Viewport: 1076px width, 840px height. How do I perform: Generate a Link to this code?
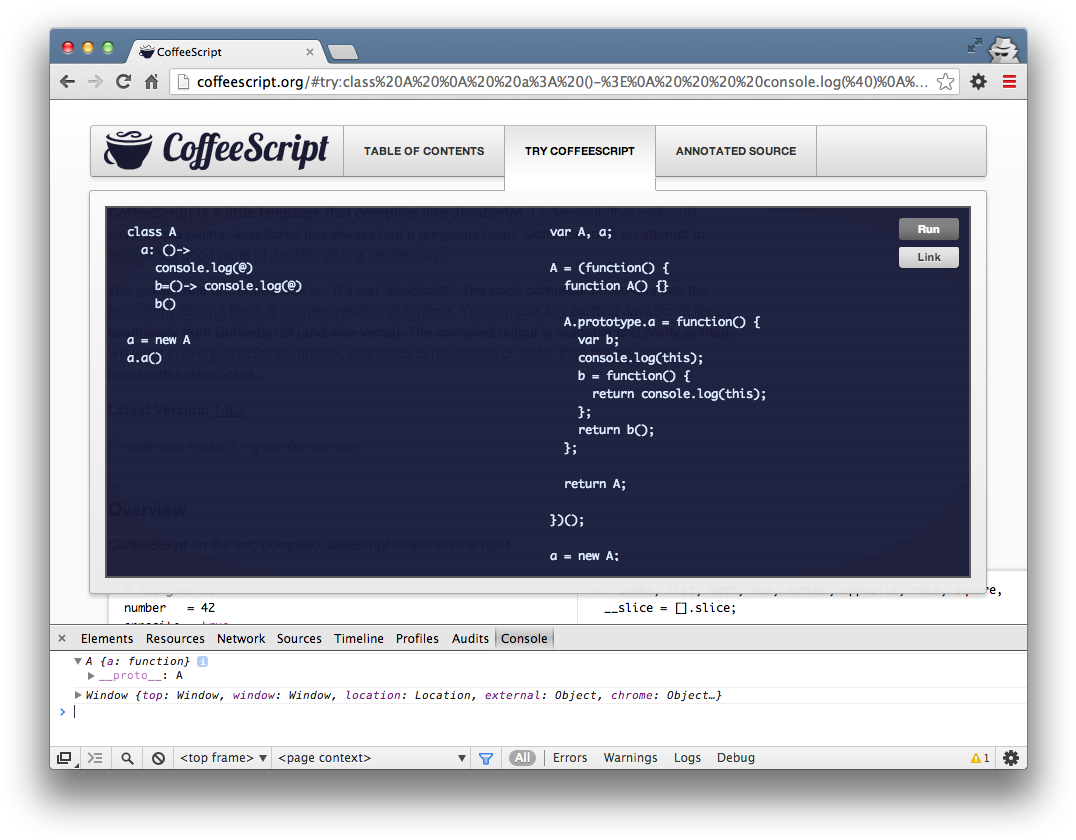pyautogui.click(x=928, y=257)
